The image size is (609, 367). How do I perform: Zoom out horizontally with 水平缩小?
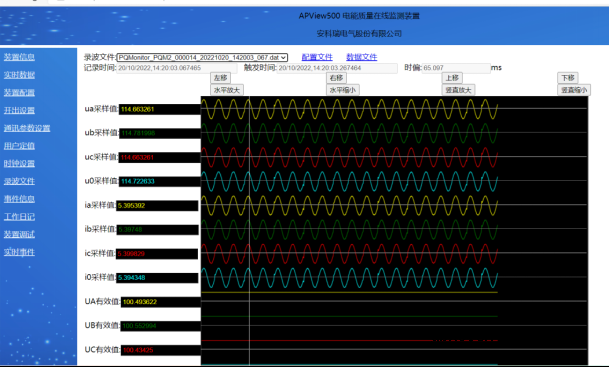(x=343, y=90)
